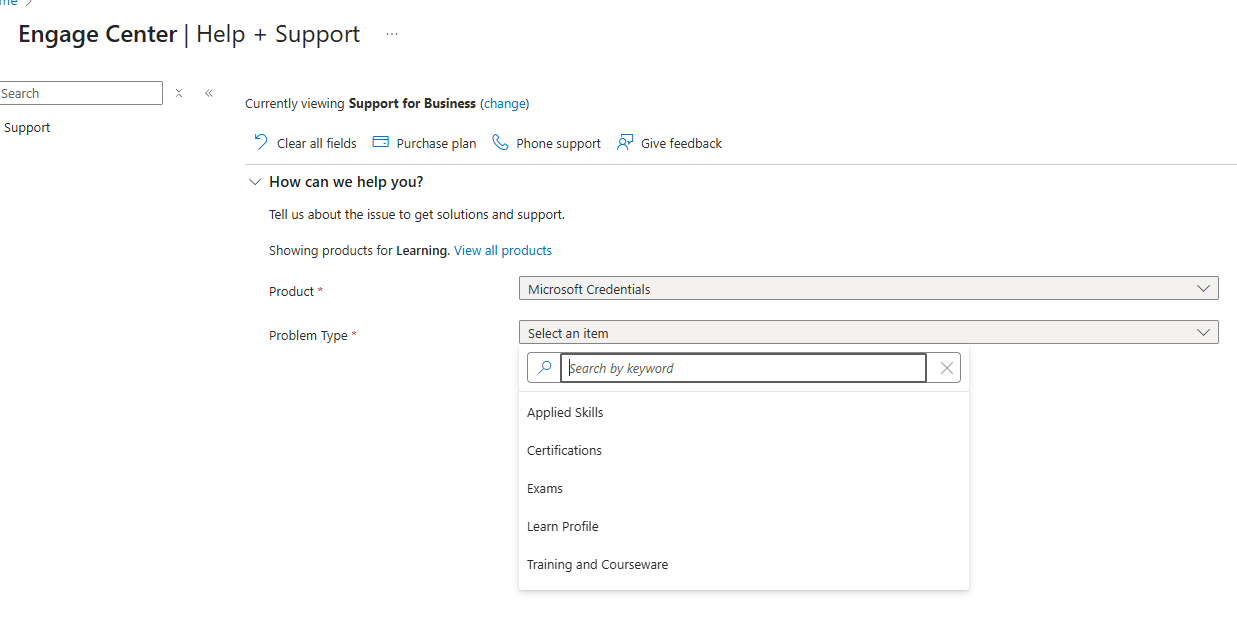Click the change link next to Support for Business
Screen dimensions: 1237x621
pos(505,103)
